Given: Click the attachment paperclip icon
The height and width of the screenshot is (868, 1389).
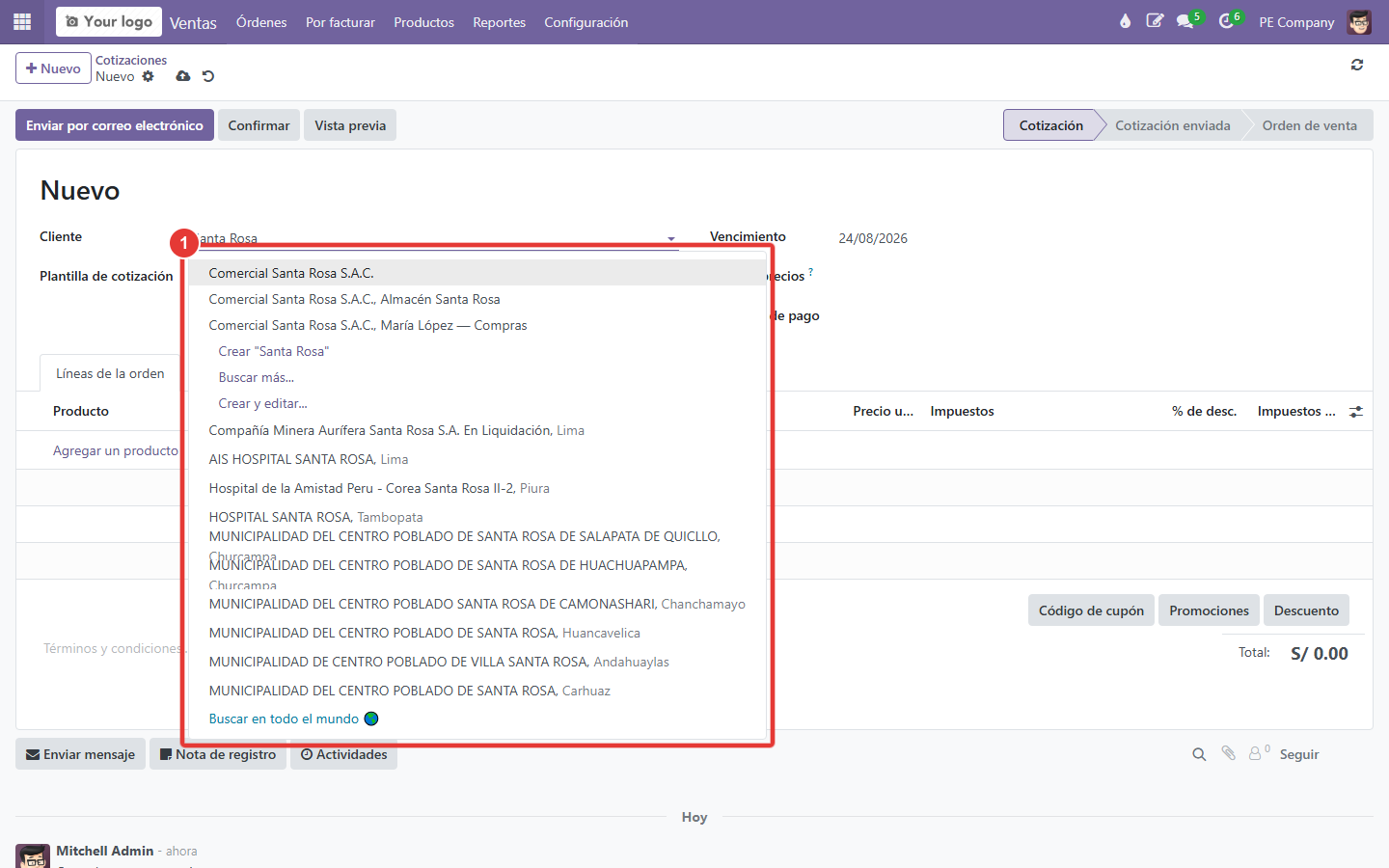Looking at the screenshot, I should point(1229,753).
